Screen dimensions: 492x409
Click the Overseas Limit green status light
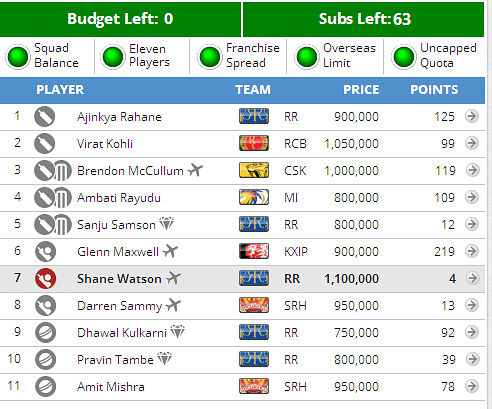[307, 57]
